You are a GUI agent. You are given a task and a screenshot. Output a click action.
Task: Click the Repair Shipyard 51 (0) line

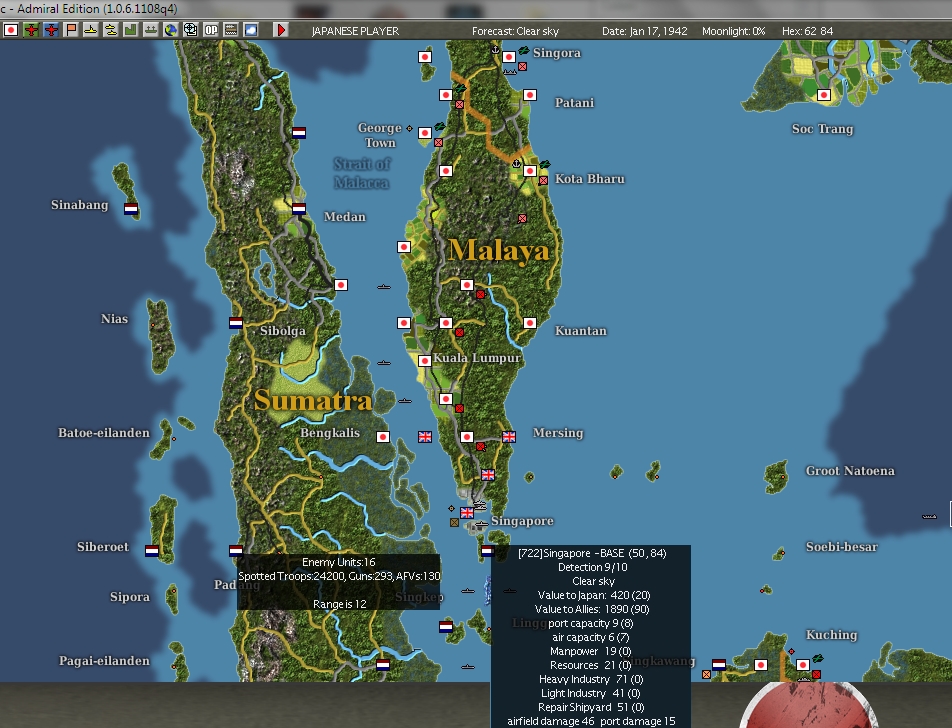[591, 707]
